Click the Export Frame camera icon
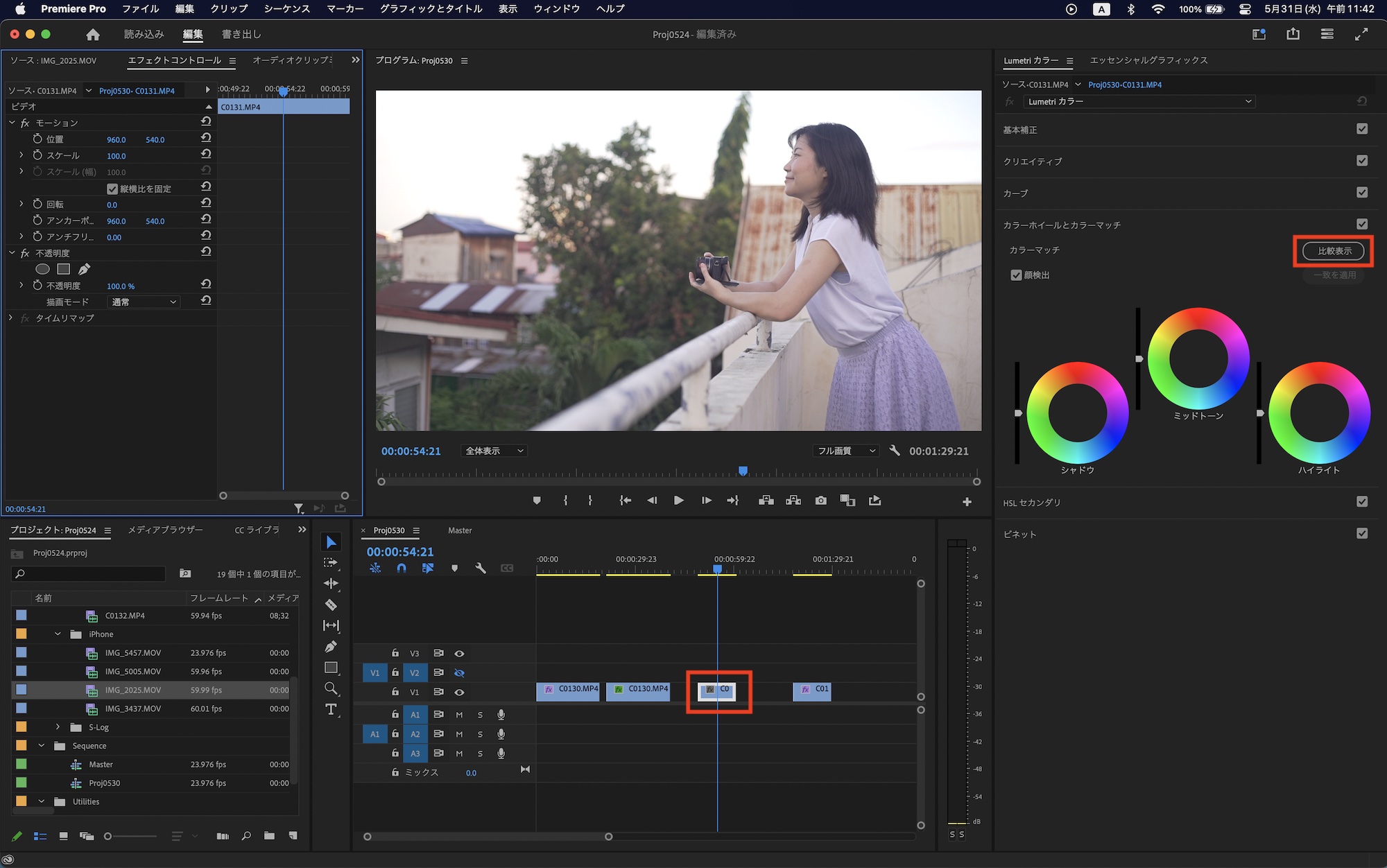Image resolution: width=1387 pixels, height=868 pixels. (821, 501)
